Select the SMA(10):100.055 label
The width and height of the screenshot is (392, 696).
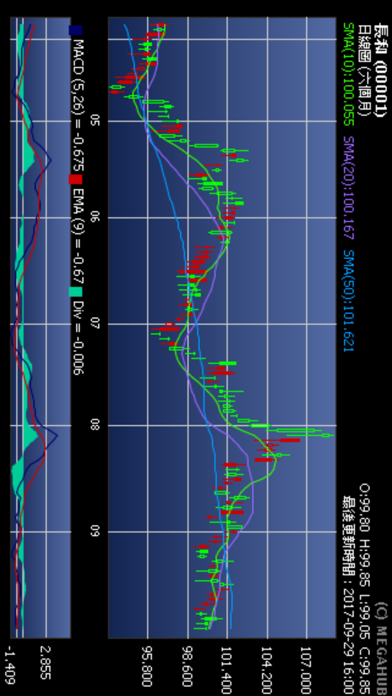[x=348, y=74]
